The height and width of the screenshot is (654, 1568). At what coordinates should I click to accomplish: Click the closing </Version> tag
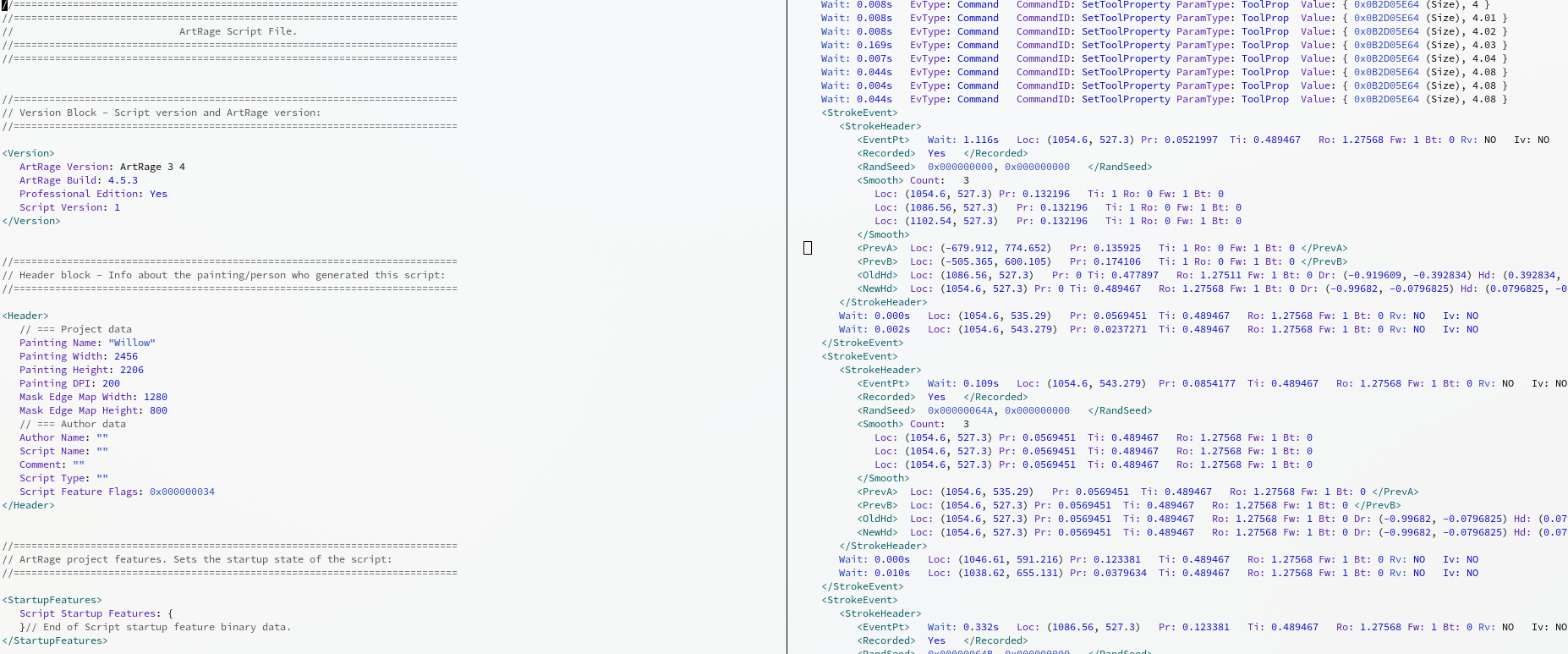click(31, 221)
